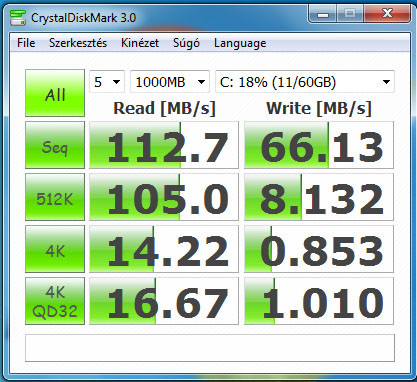Run all benchmarks with the All button

coord(55,93)
